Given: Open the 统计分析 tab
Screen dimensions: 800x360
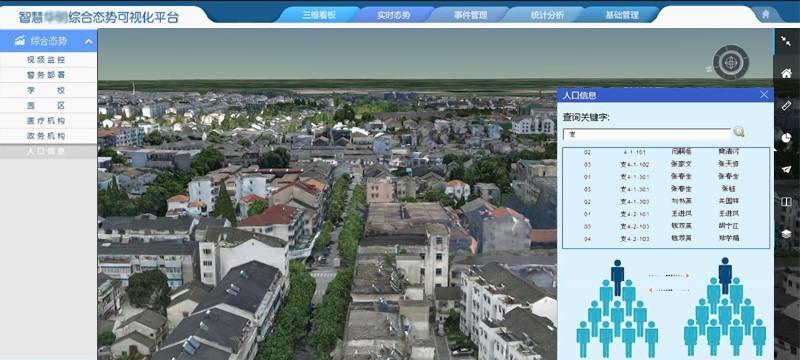Looking at the screenshot, I should tap(547, 15).
